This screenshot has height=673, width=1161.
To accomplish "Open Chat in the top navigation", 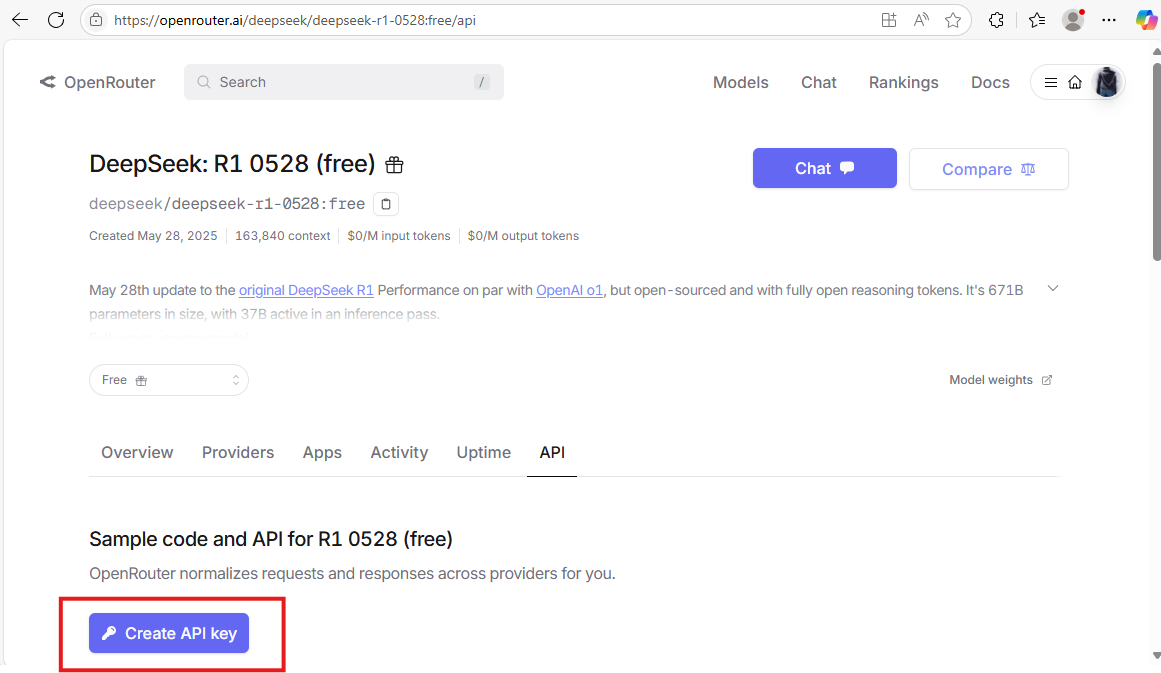I will [x=818, y=82].
